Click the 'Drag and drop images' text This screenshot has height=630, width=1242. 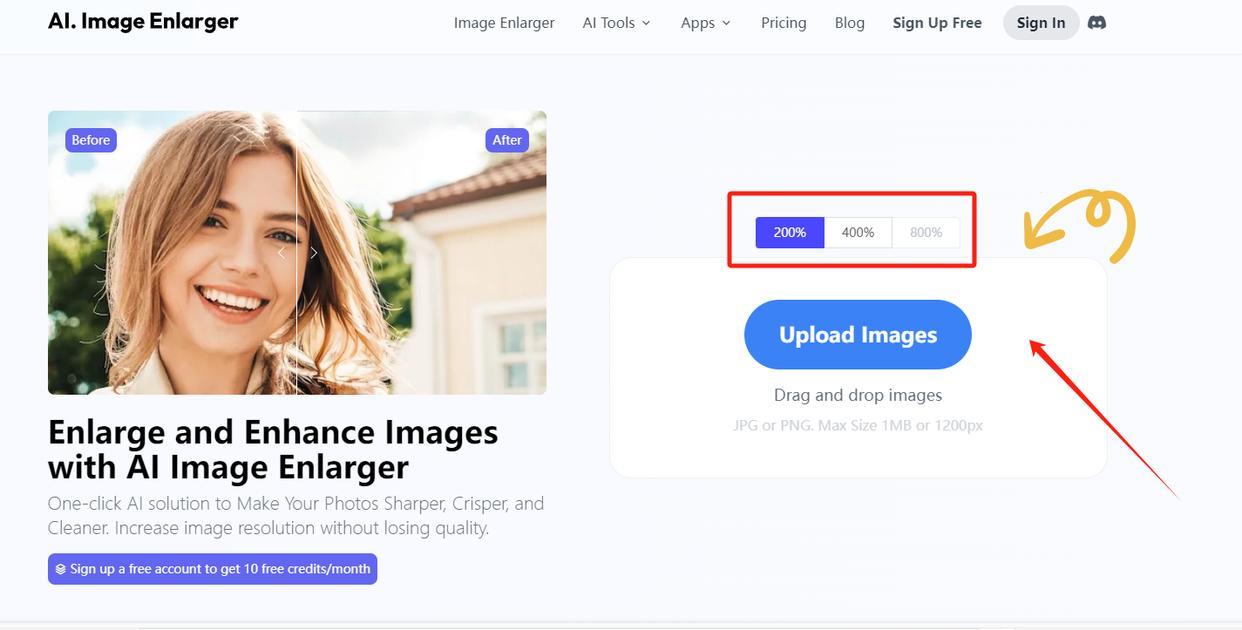[858, 395]
